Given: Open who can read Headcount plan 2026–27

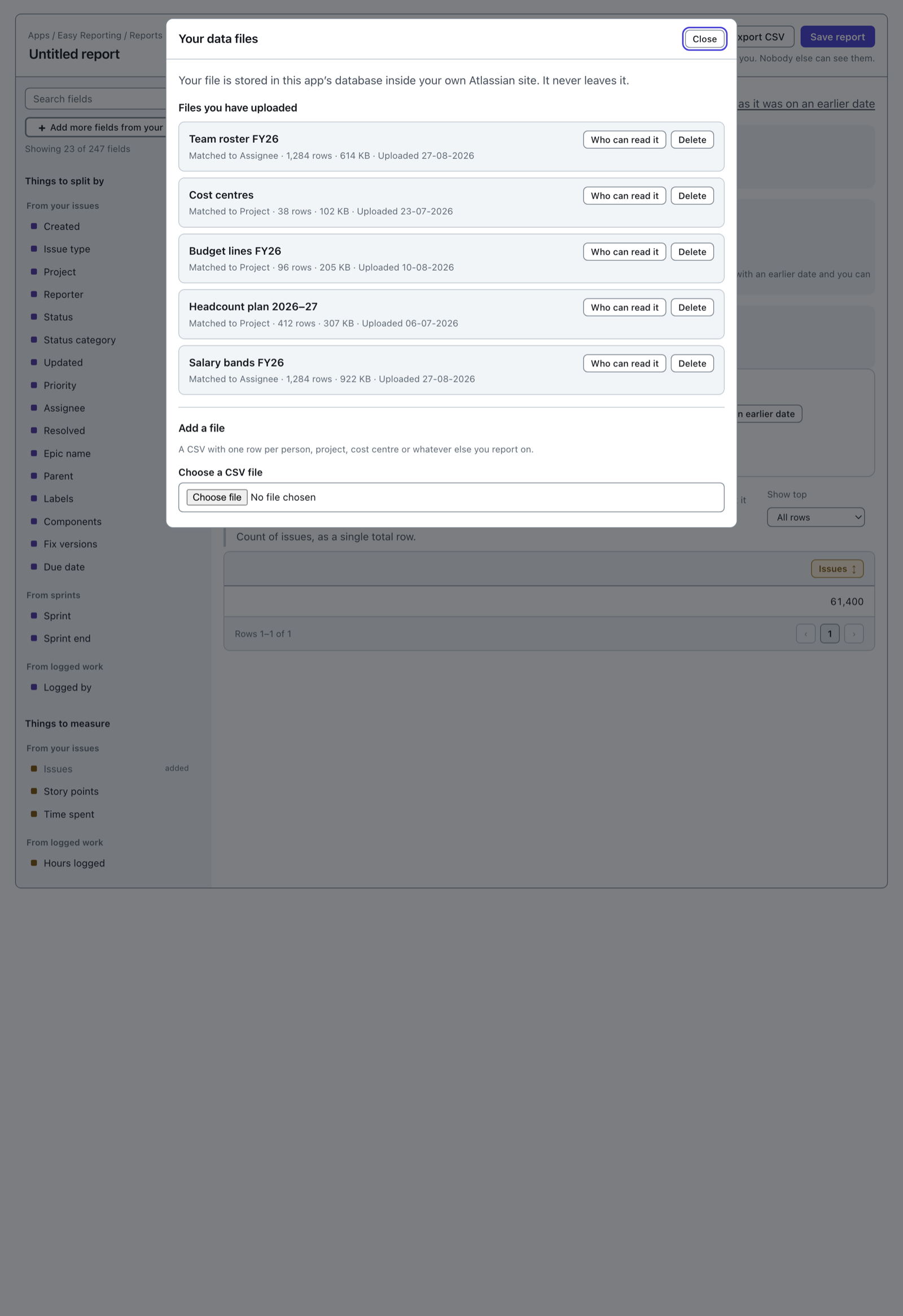Looking at the screenshot, I should (x=624, y=307).
